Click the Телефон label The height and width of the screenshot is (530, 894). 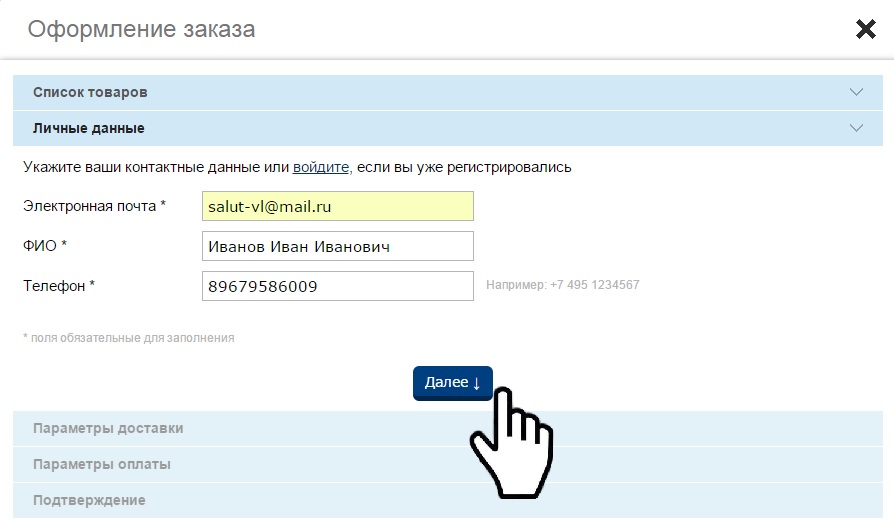pos(59,286)
